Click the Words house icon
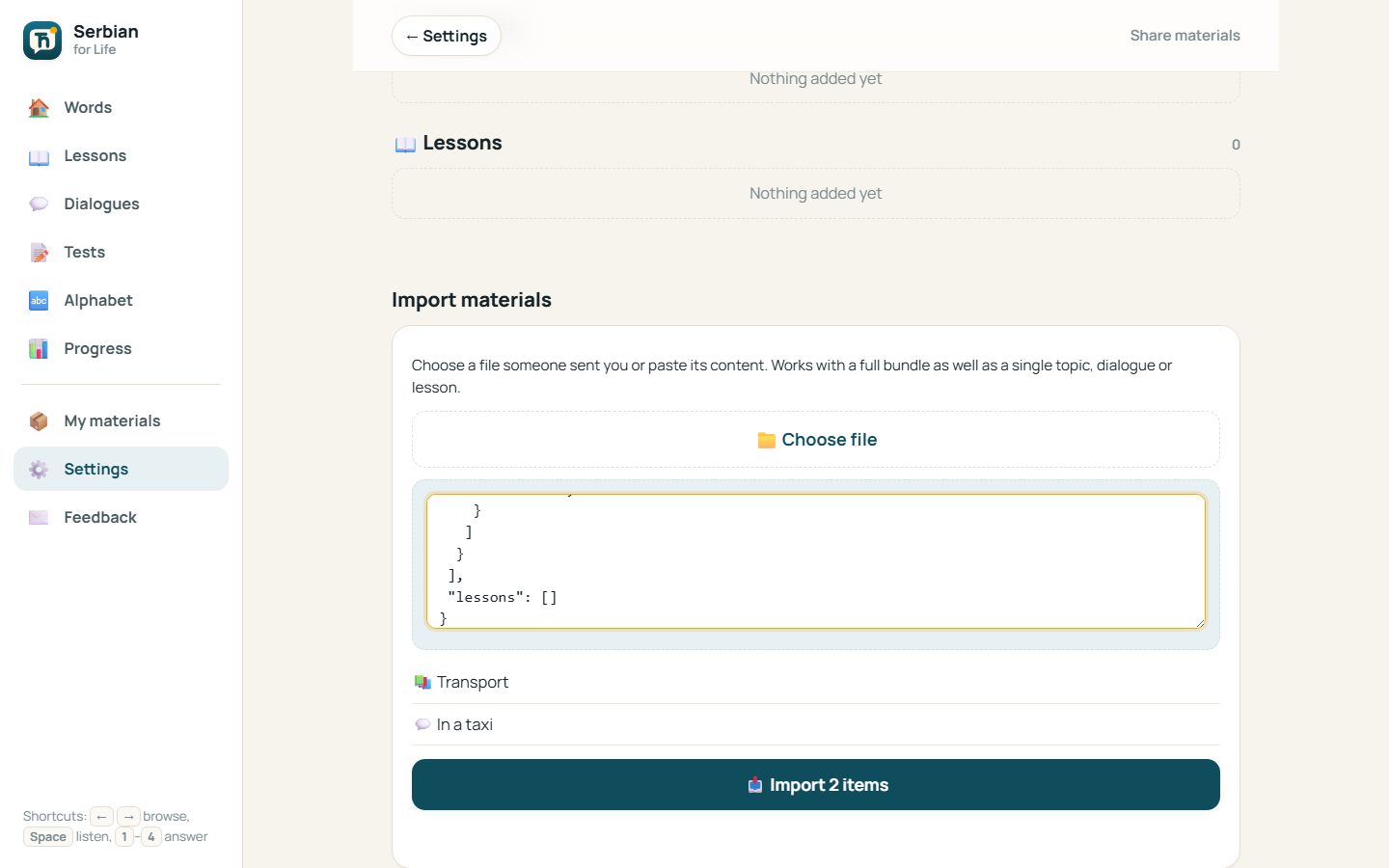Image resolution: width=1389 pixels, height=868 pixels. [x=39, y=108]
